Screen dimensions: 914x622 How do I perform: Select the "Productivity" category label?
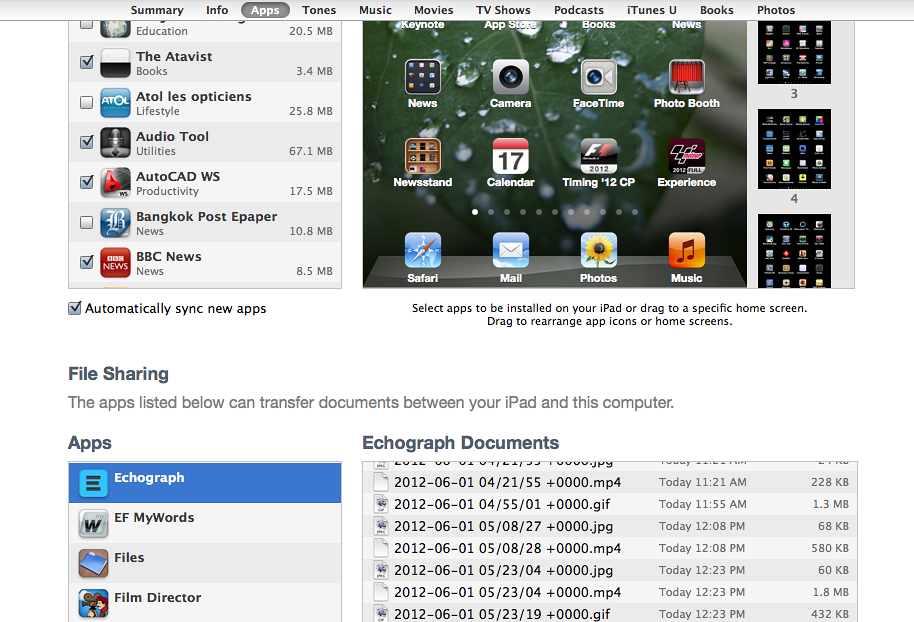167,191
